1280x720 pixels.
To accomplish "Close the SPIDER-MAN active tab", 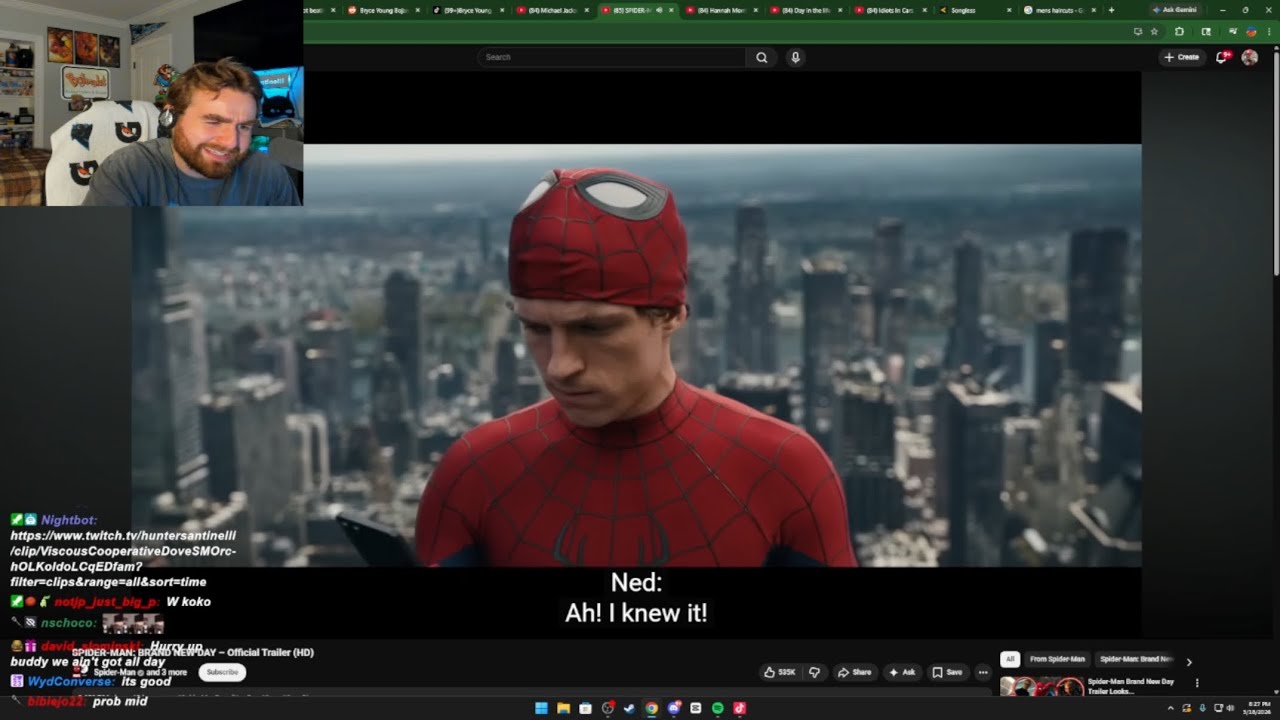I will (x=672, y=10).
